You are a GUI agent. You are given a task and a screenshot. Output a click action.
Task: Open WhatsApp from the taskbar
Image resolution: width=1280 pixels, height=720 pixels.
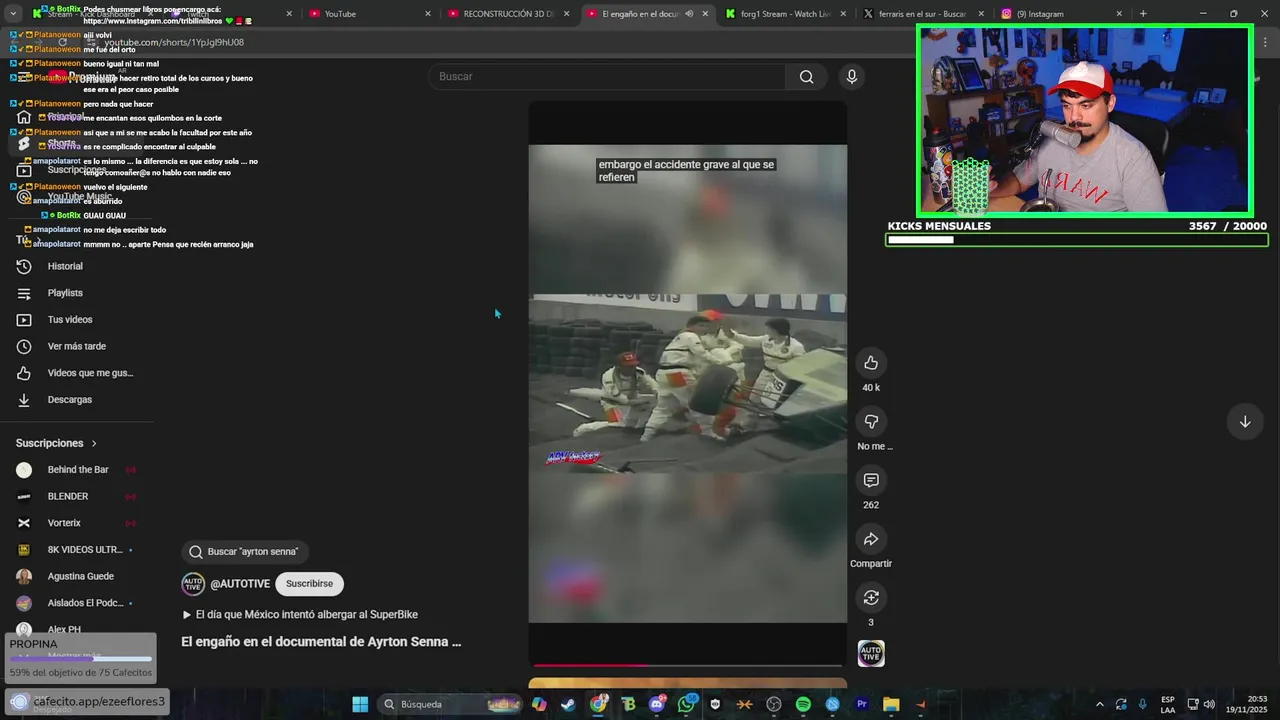click(686, 704)
